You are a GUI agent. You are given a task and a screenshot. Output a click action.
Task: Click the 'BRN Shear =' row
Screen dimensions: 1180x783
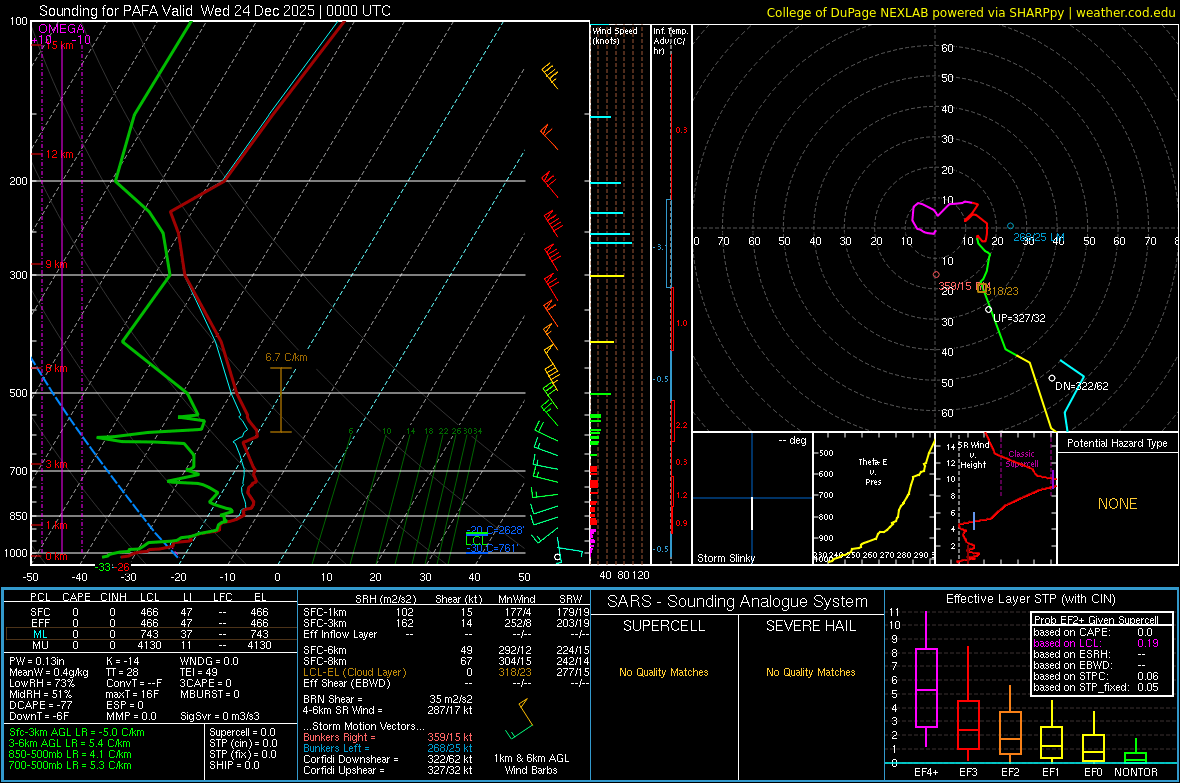(388, 699)
